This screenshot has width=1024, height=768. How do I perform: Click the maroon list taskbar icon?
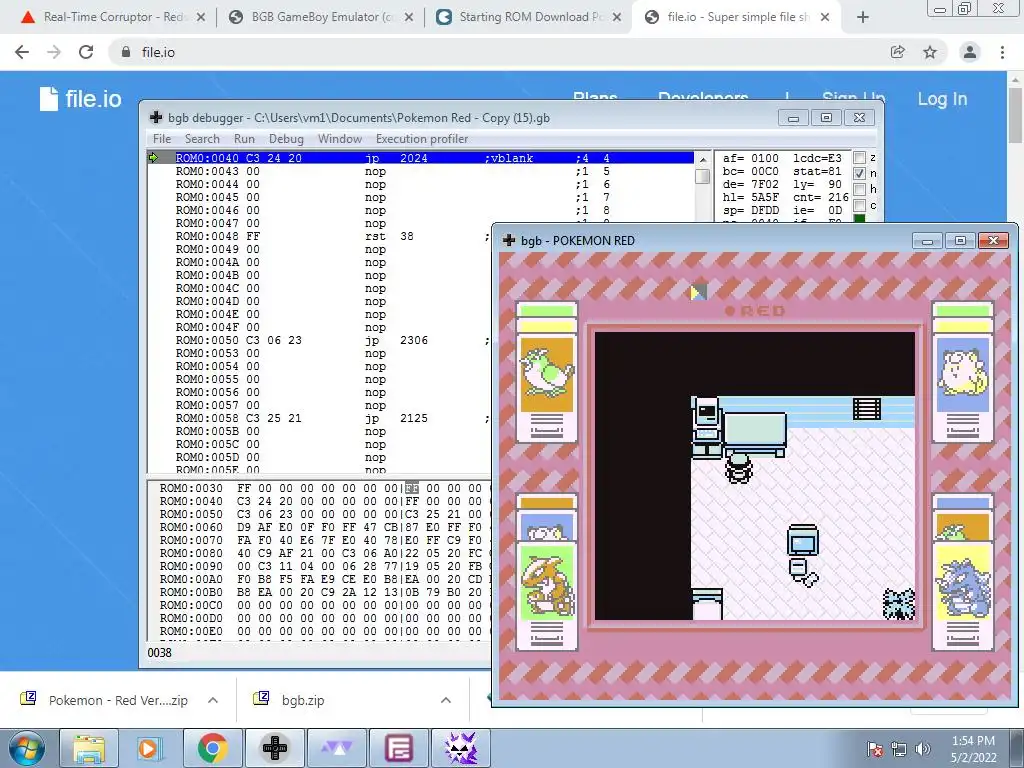398,748
